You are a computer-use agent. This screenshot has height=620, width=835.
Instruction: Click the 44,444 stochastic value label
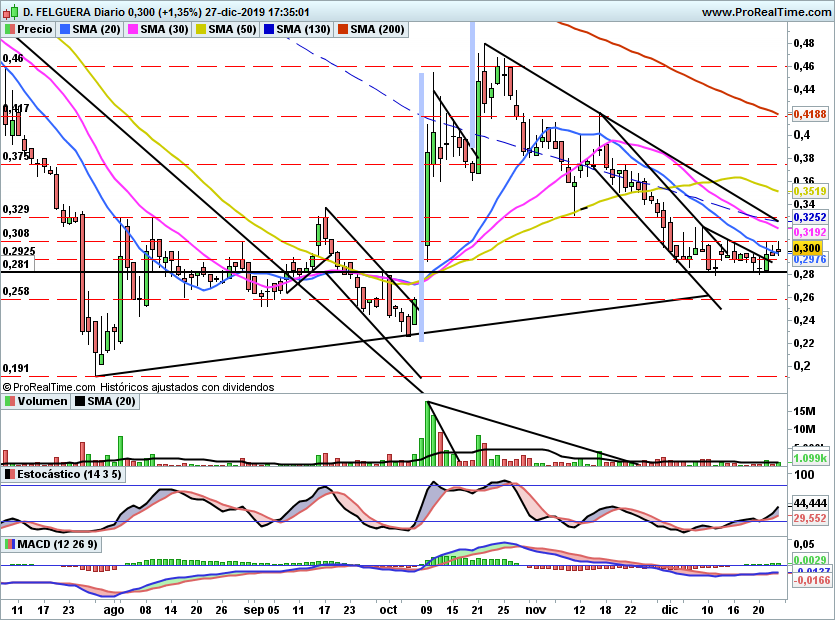(x=807, y=504)
